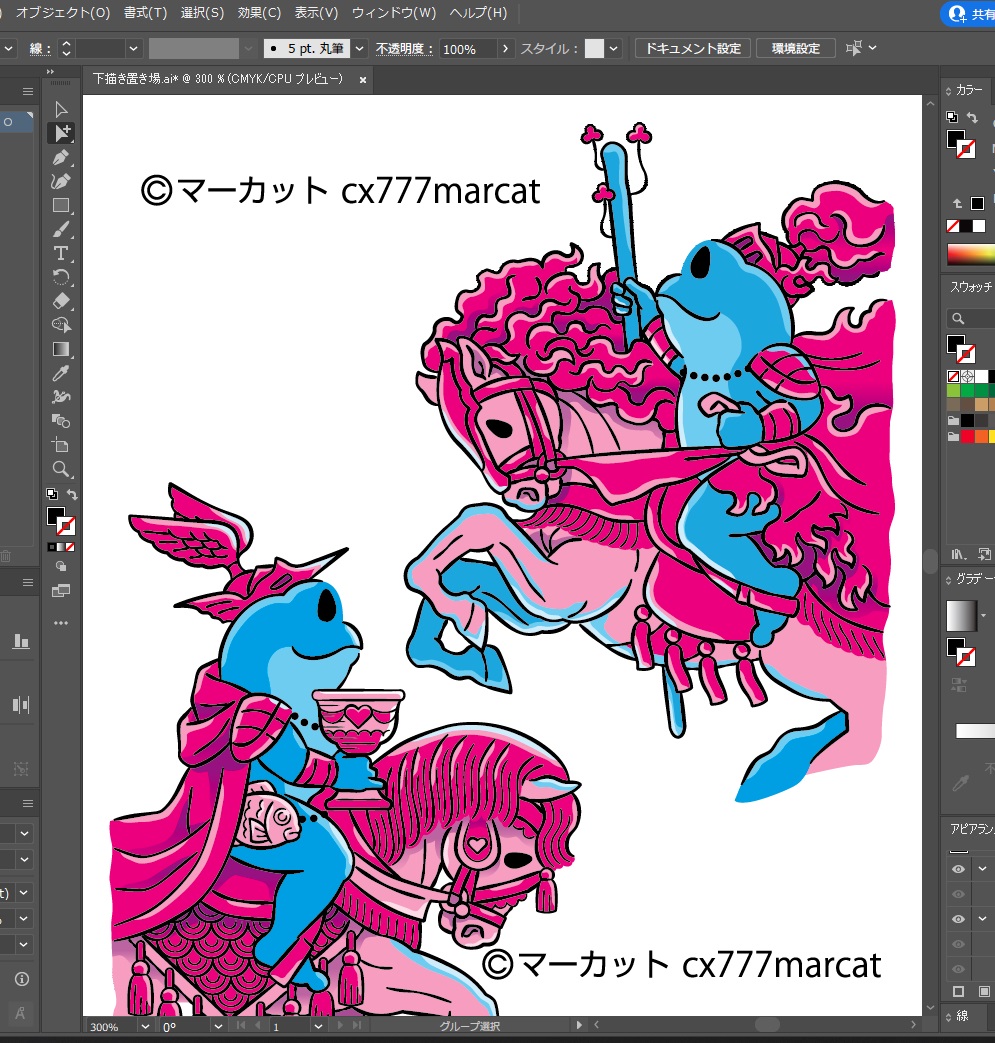Expand the 不透明度 opacity arrow
The height and width of the screenshot is (1043, 995).
[x=506, y=48]
